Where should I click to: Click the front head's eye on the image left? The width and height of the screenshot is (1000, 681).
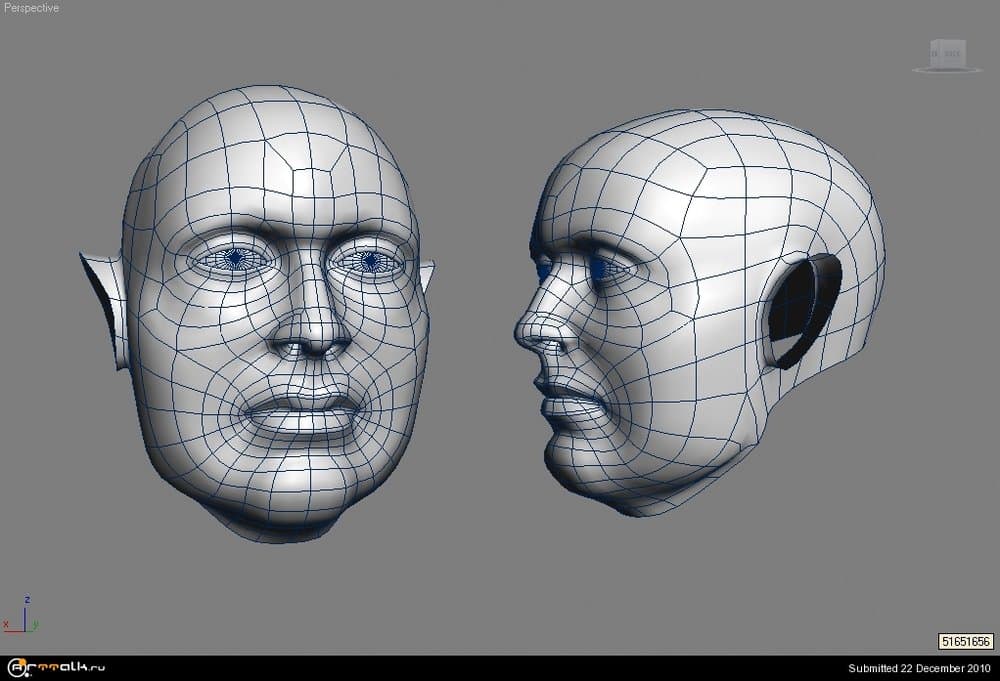click(236, 260)
